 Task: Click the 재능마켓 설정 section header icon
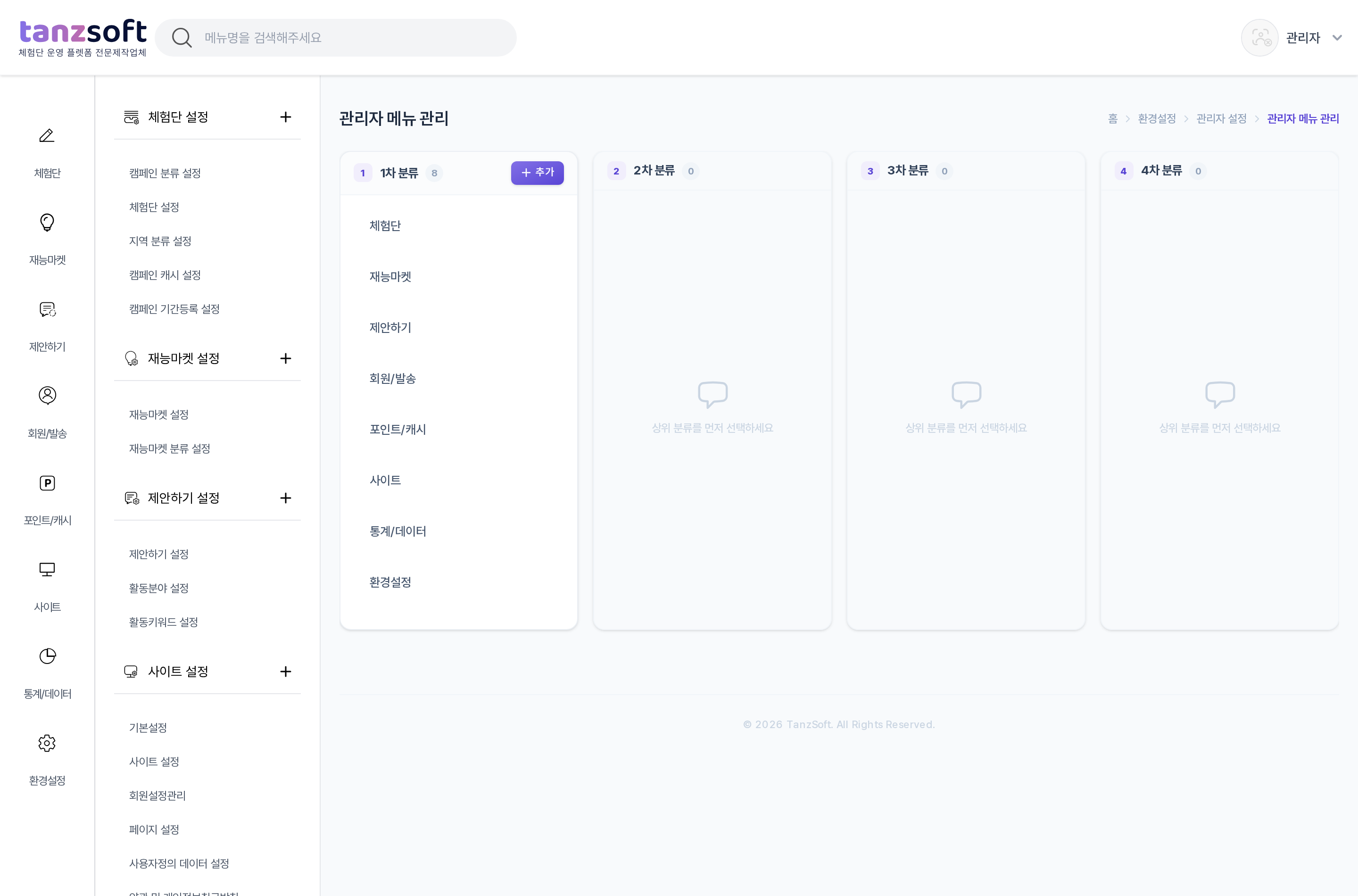coord(132,358)
